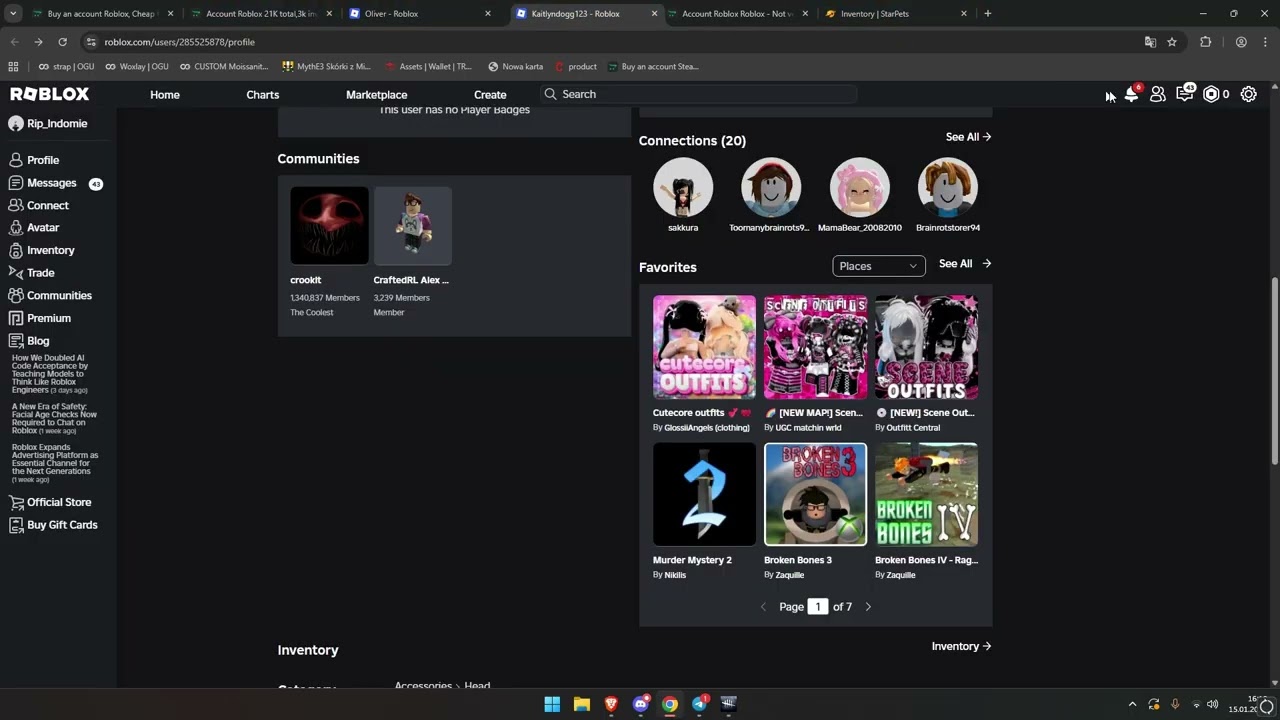Switch to the Inventory | StarPets tab
This screenshot has height=720, width=1280.
click(896, 13)
